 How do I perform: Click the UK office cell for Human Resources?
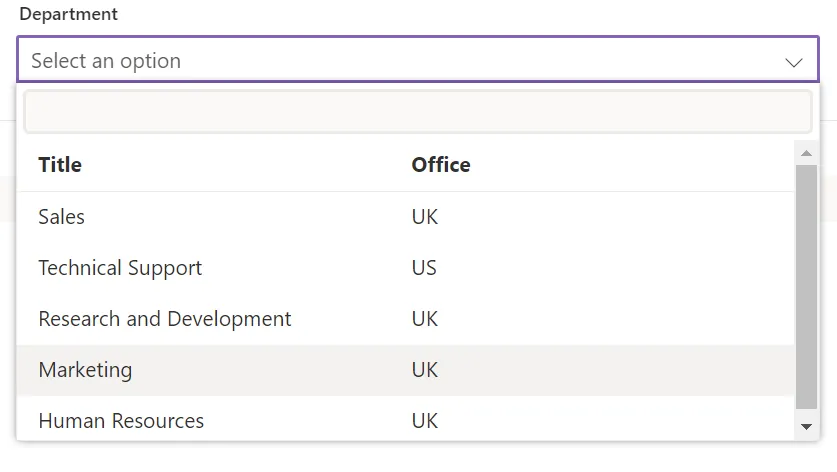[425, 421]
